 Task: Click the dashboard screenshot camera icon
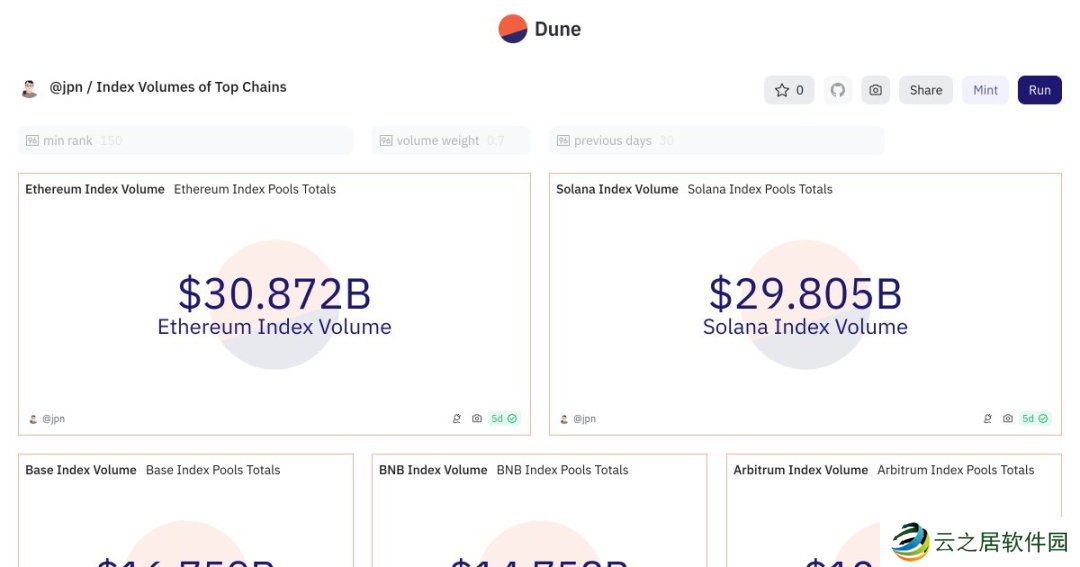[x=876, y=90]
